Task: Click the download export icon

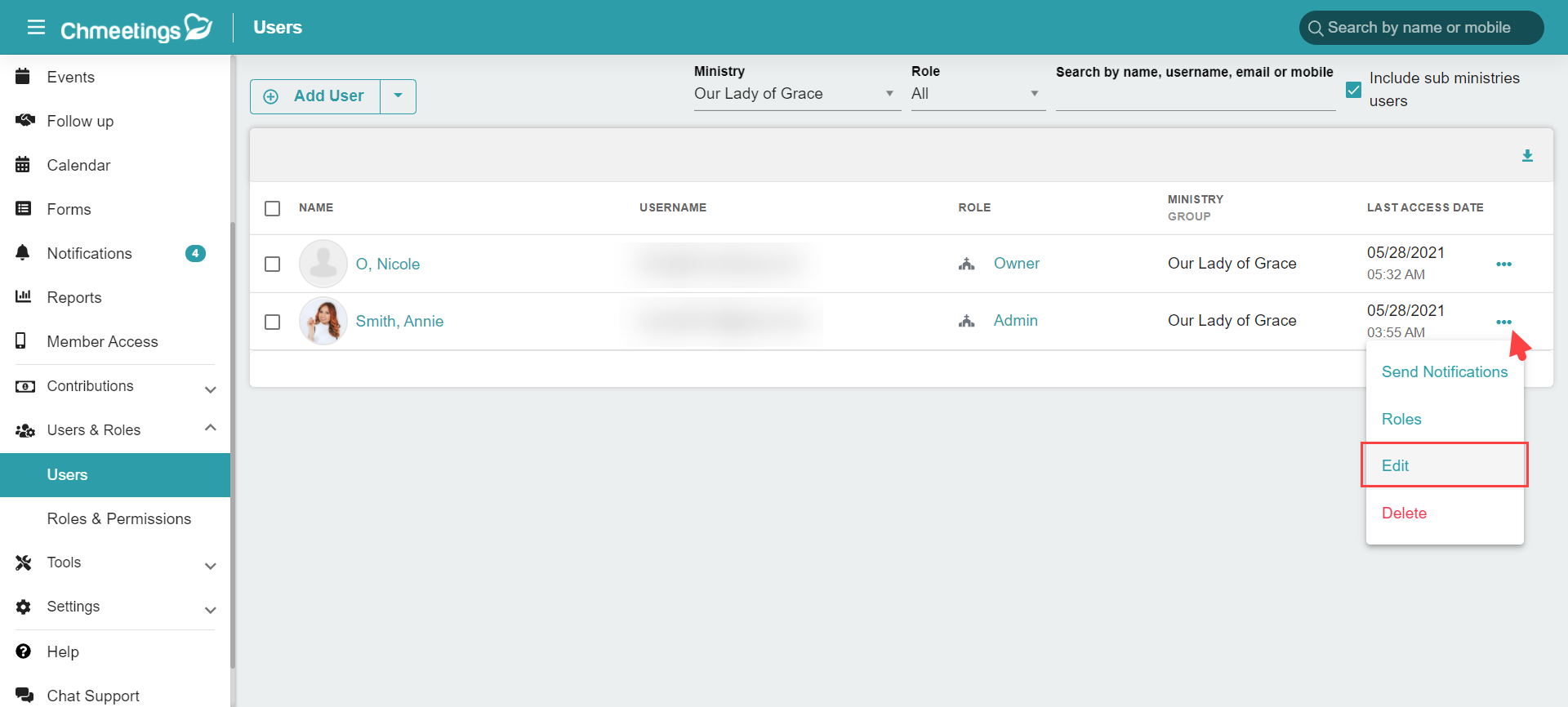Action: (1527, 156)
